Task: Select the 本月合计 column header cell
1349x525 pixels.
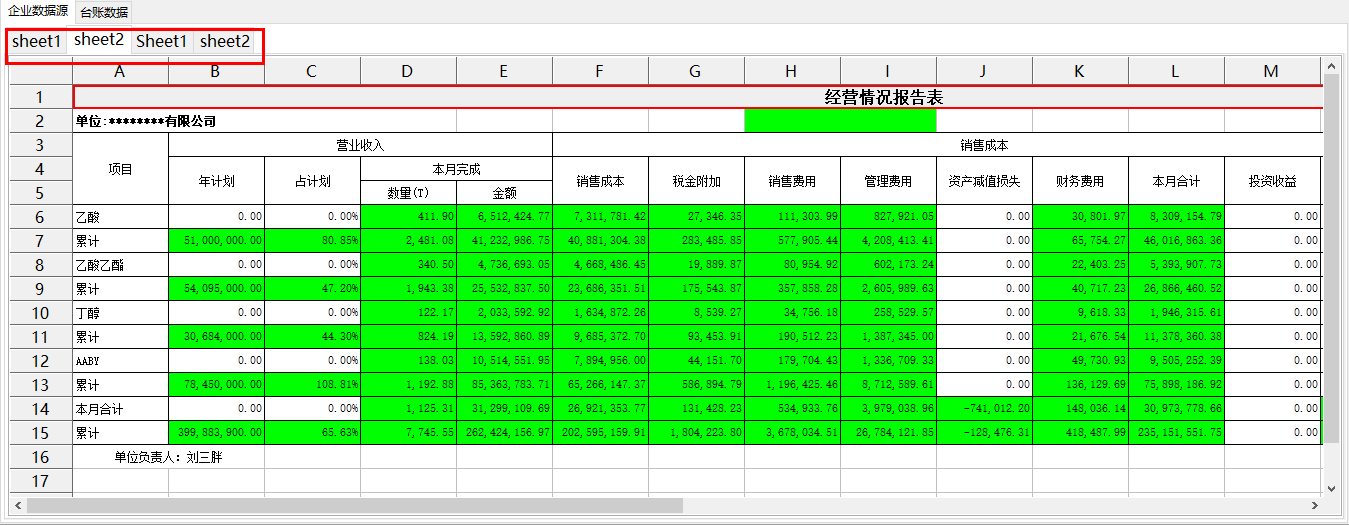Action: [1176, 181]
